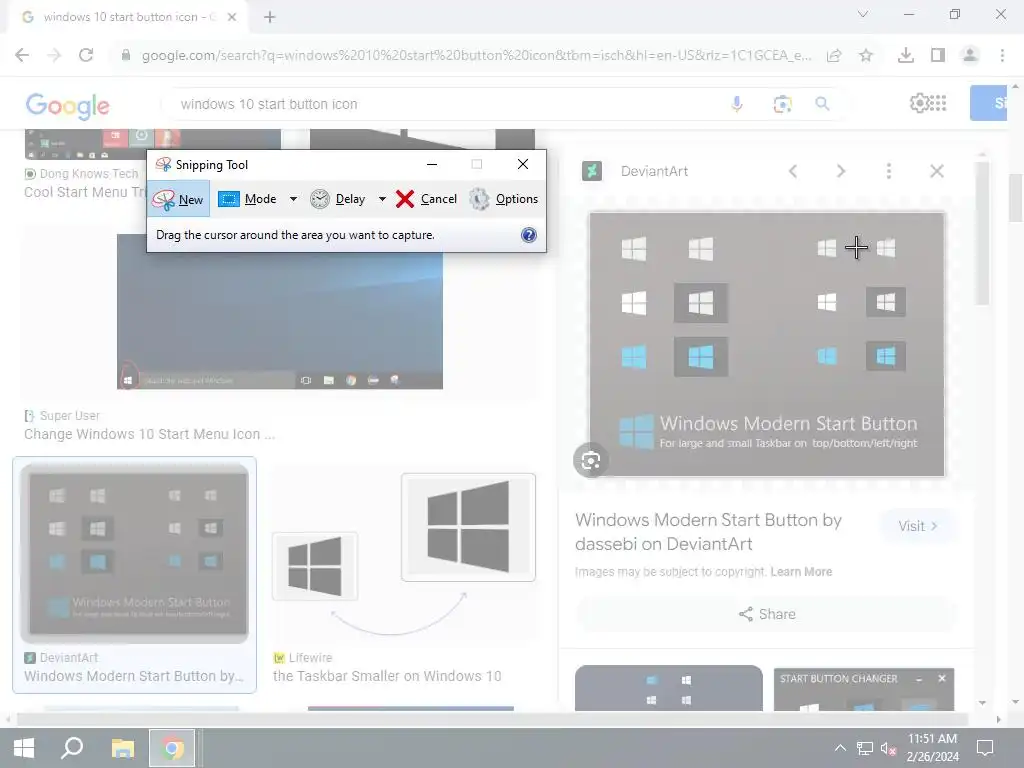The height and width of the screenshot is (768, 1024).
Task: Click the Google logo
Action: [x=67, y=106]
